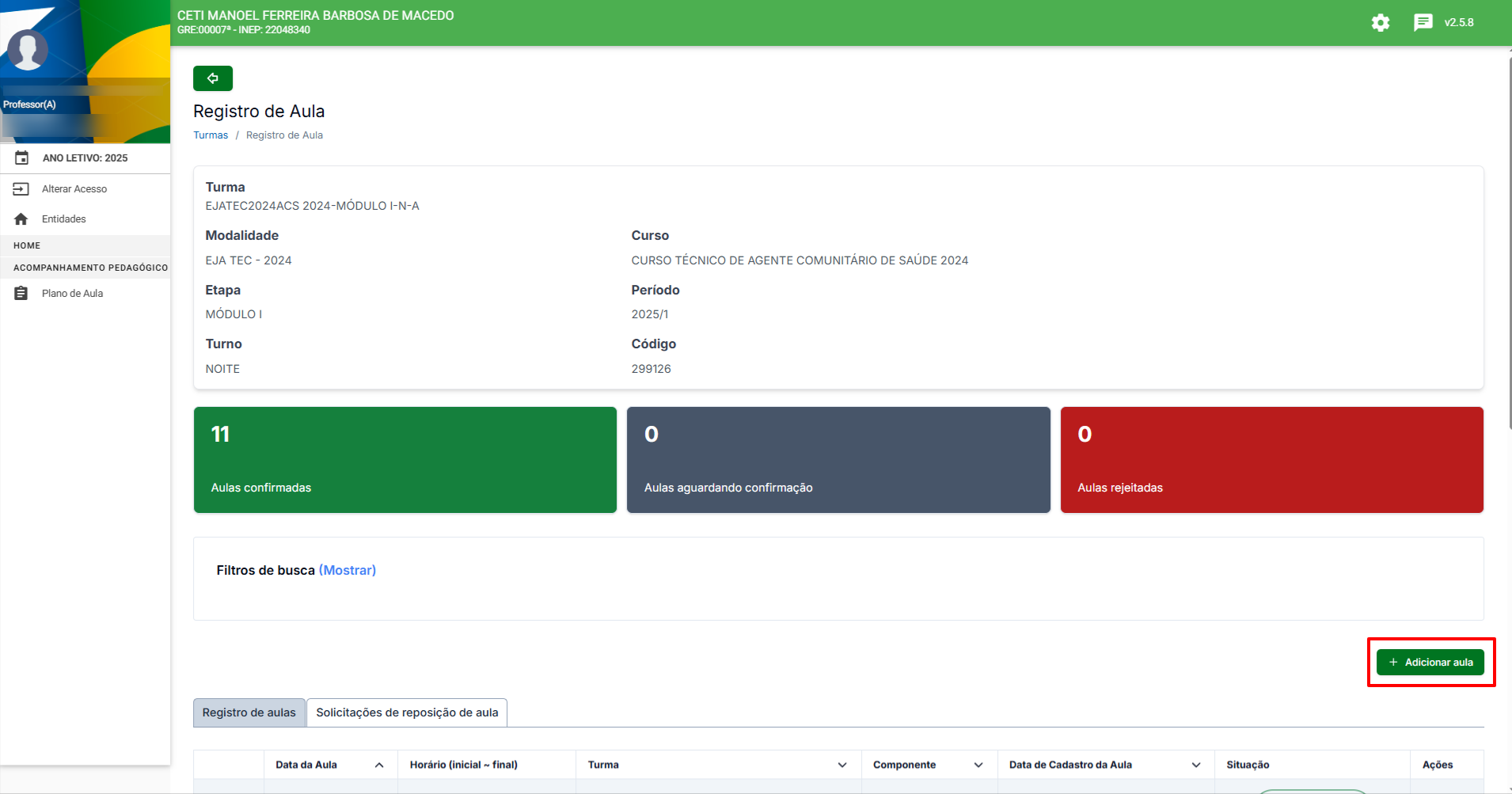Screen dimensions: 1512x794
Task: Click the Plano de Aula clipboard icon
Action: [x=21, y=294]
